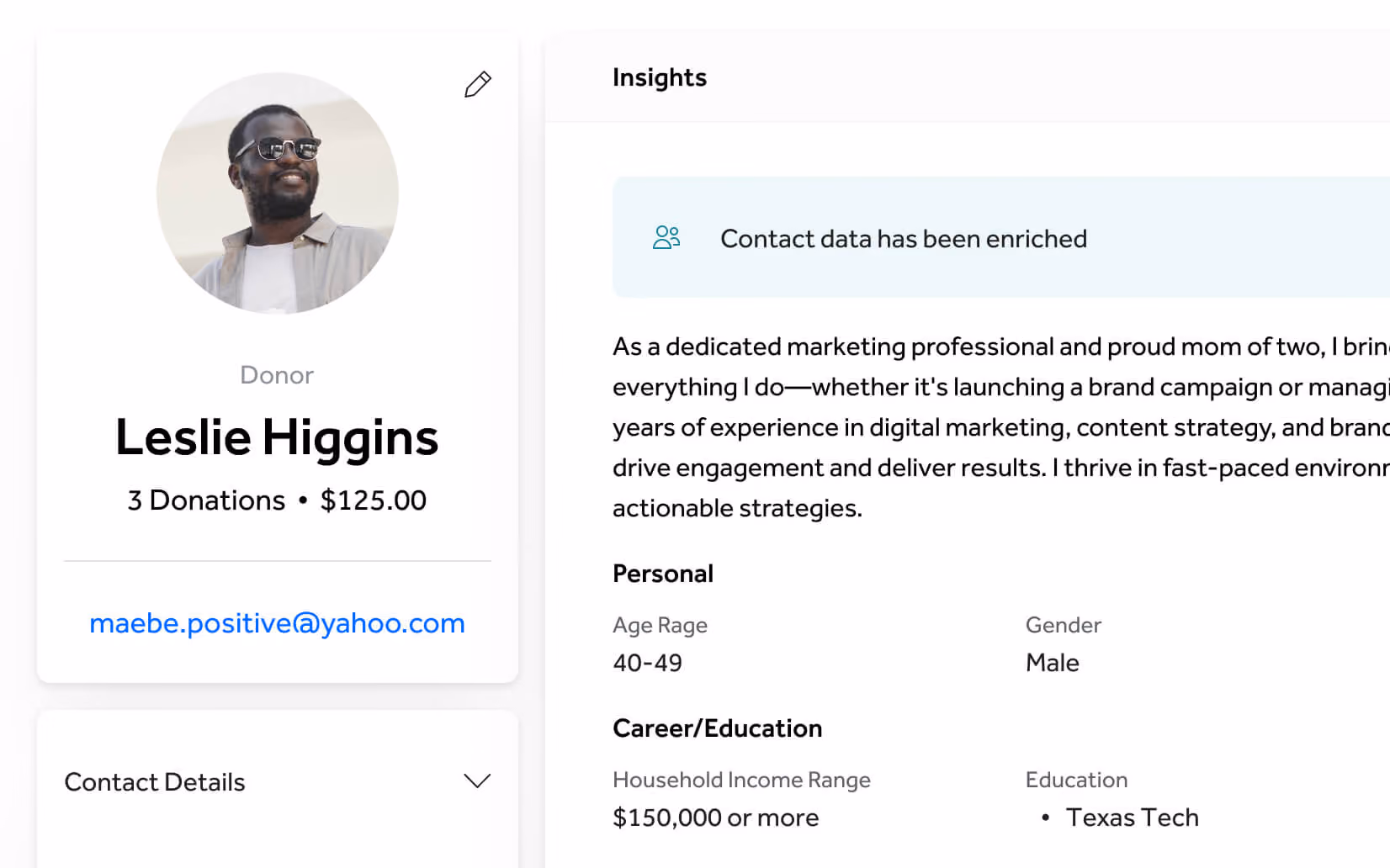This screenshot has height=868, width=1390.
Task: Click the Donor role label
Action: pyautogui.click(x=277, y=375)
